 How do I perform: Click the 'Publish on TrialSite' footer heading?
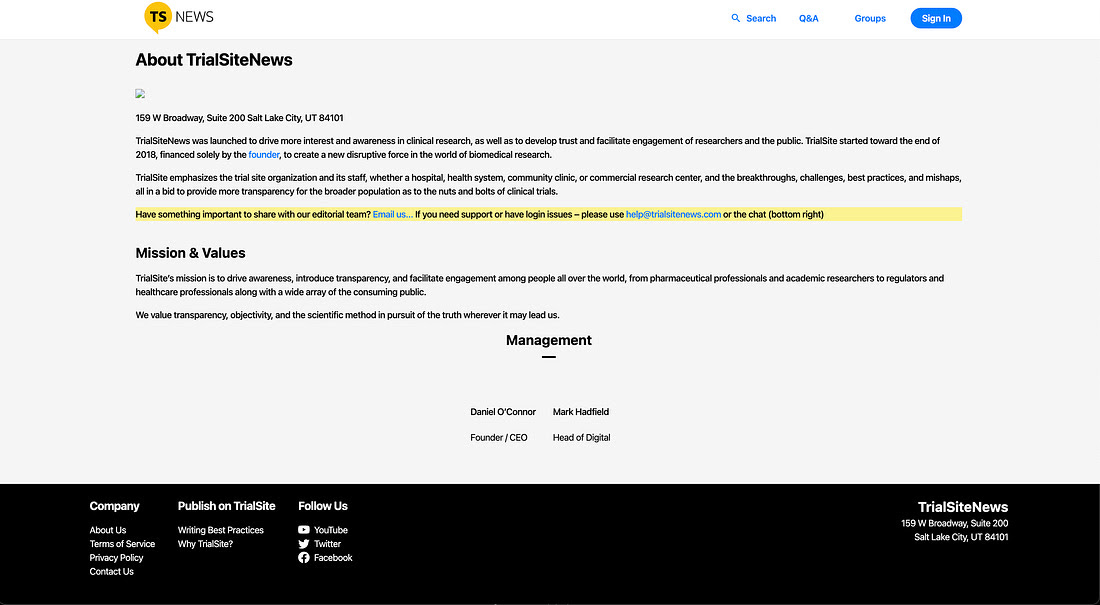[227, 506]
